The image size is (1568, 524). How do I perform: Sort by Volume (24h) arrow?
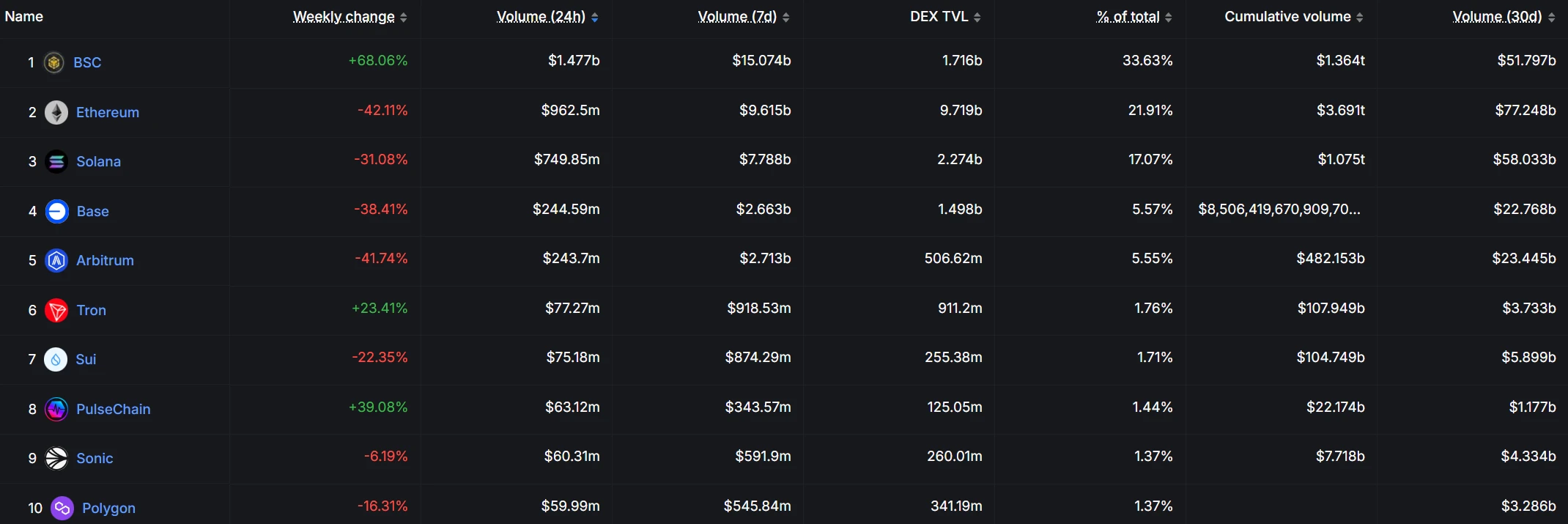tap(595, 18)
